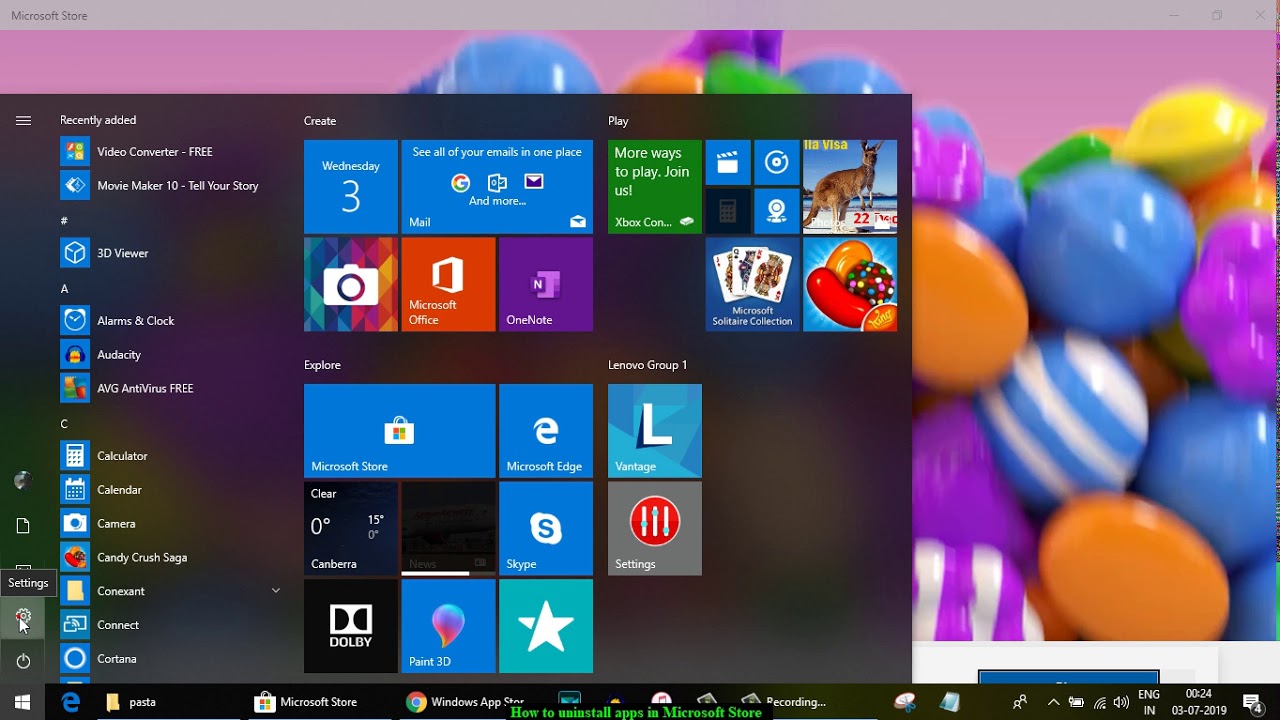Open the Power options button
The width and height of the screenshot is (1280, 720).
(x=23, y=661)
